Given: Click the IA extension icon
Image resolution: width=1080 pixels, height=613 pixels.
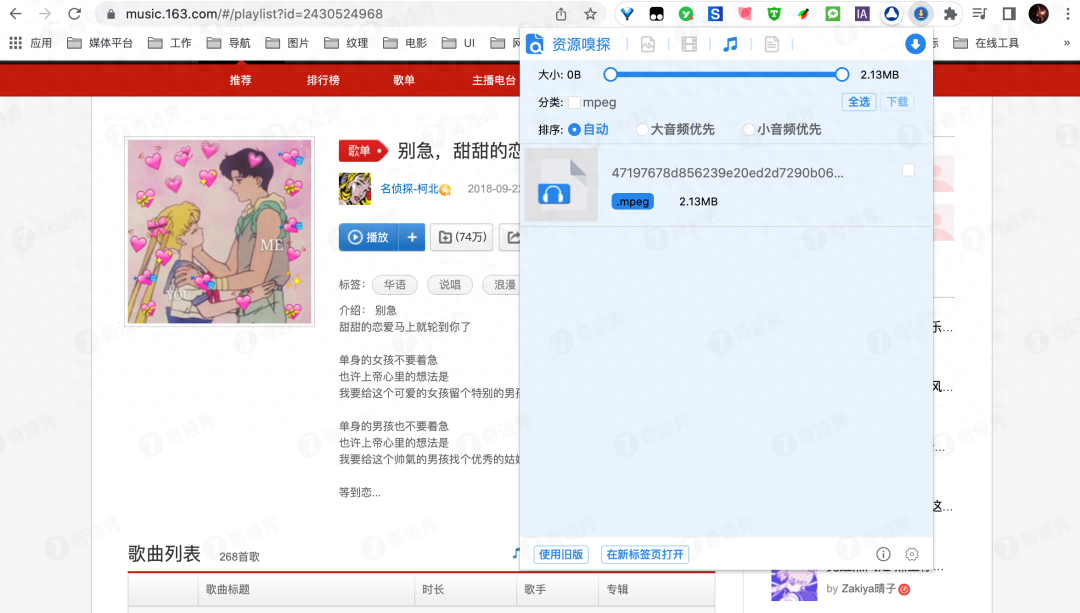Looking at the screenshot, I should 862,14.
